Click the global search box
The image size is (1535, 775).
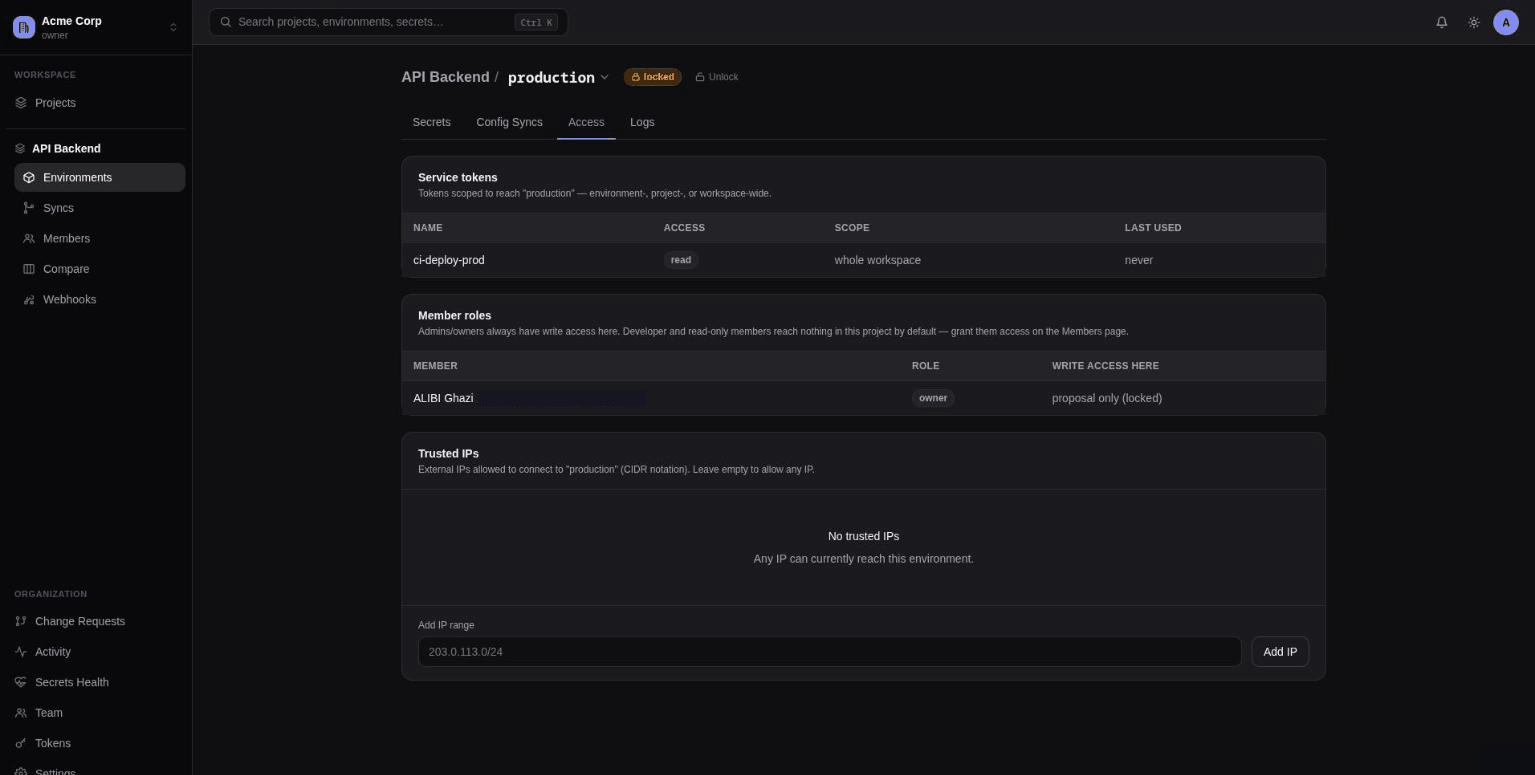tap(388, 22)
